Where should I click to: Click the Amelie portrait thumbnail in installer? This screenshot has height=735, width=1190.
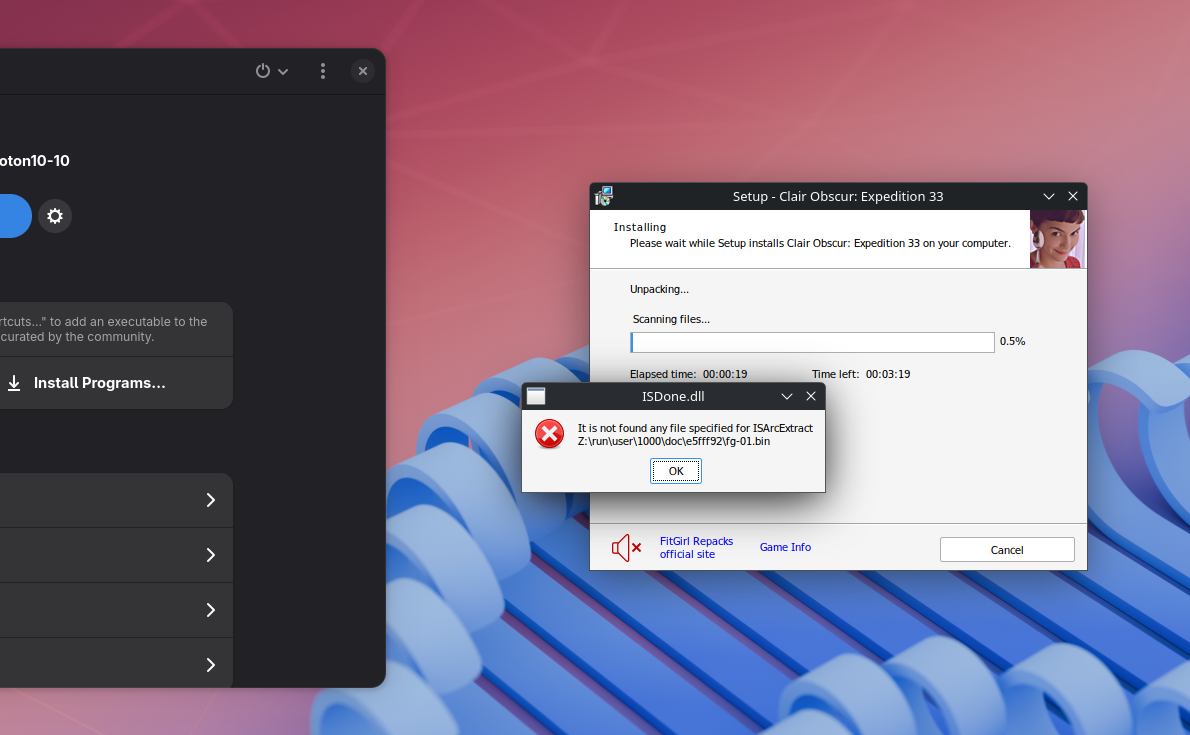1057,238
